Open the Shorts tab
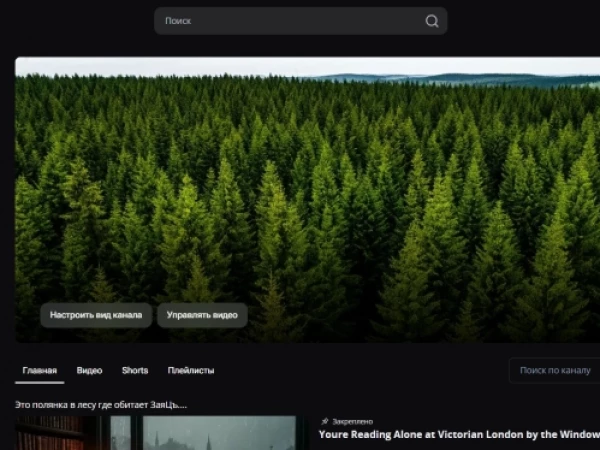 pos(135,370)
